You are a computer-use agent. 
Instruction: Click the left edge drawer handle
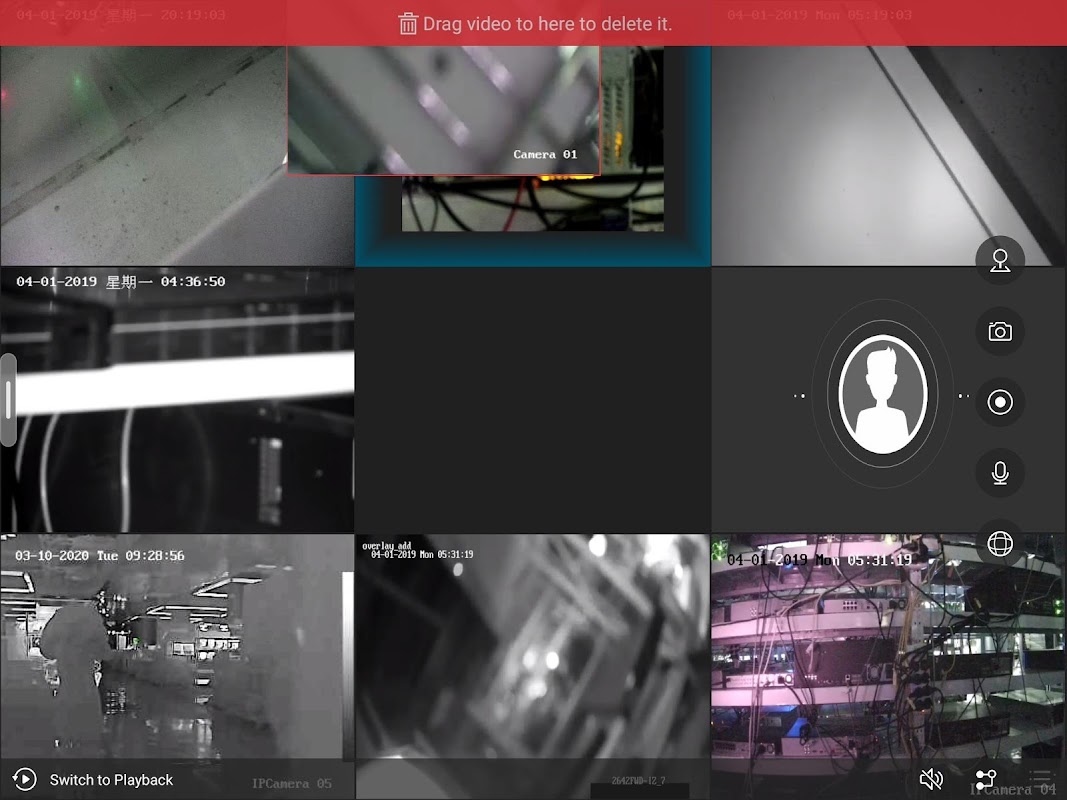coord(8,400)
